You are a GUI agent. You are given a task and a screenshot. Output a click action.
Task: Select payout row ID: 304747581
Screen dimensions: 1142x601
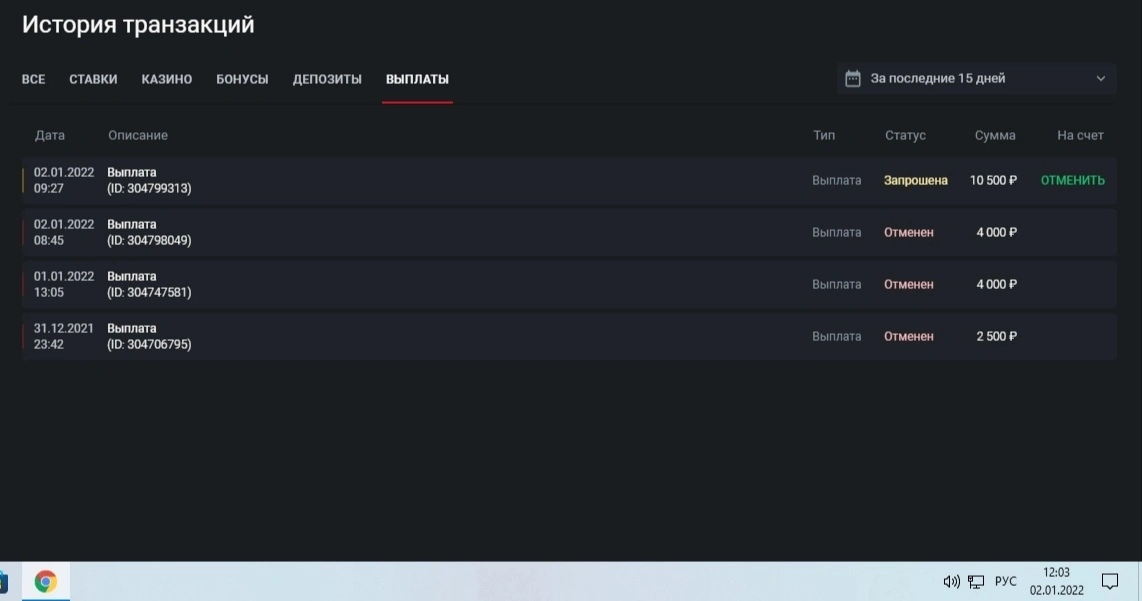click(569, 284)
